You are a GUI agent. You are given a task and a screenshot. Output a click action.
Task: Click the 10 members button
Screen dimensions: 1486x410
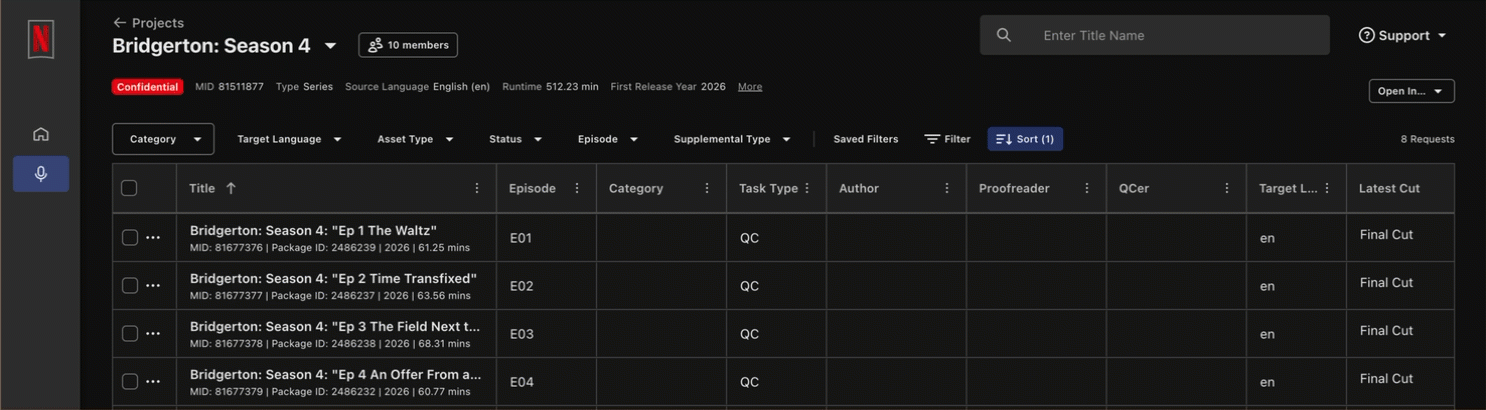(408, 45)
